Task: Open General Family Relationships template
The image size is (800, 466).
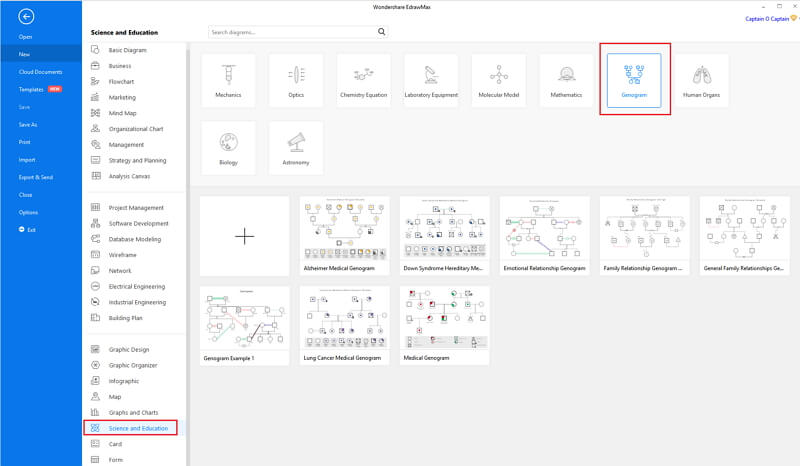Action: pos(744,236)
